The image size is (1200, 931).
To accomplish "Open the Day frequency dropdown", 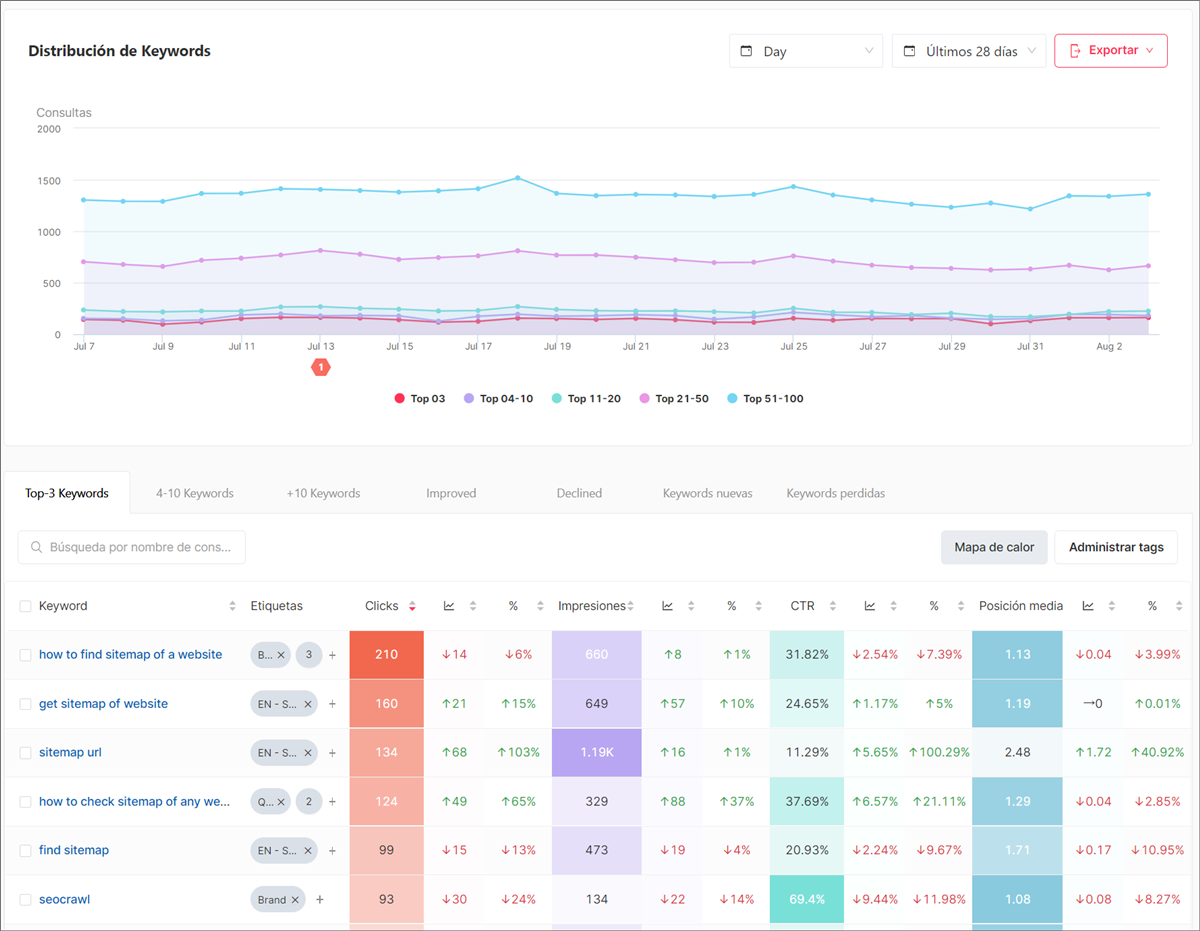I will click(x=806, y=50).
